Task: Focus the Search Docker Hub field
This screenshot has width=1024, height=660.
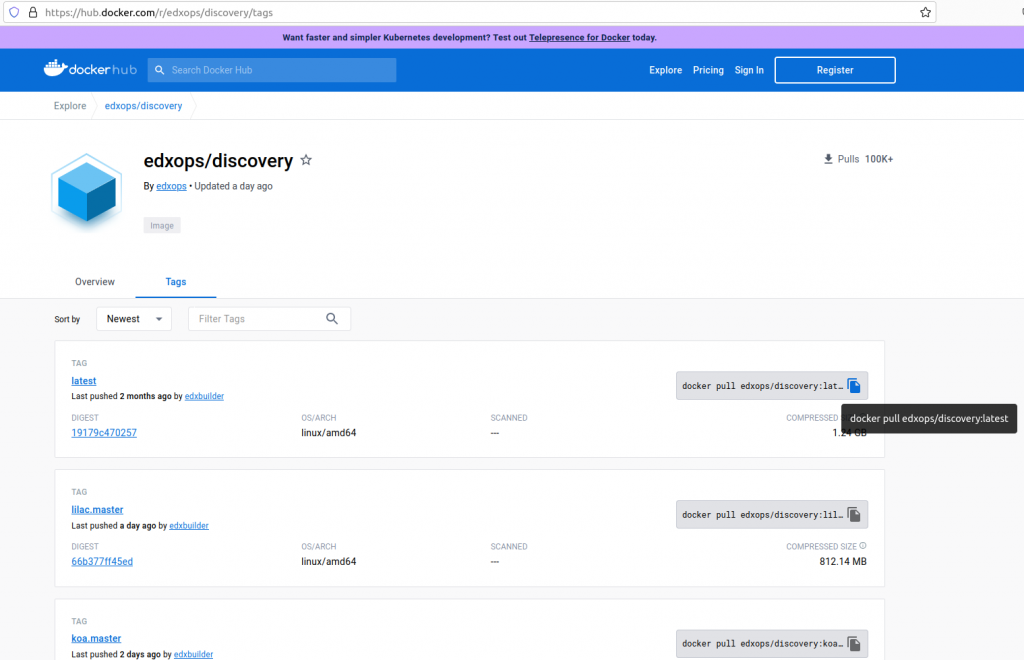Action: 272,70
